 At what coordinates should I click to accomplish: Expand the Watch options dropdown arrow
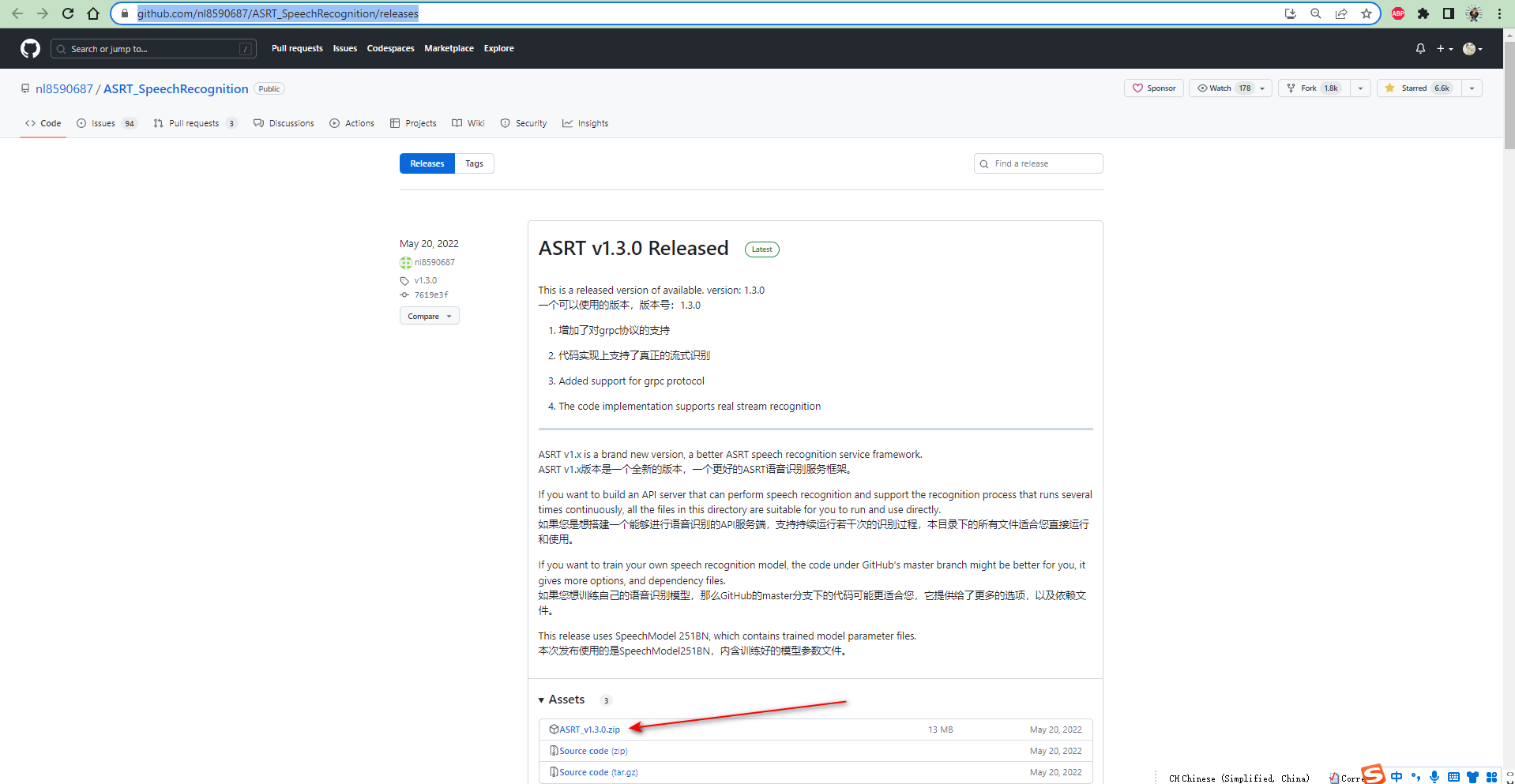coord(1263,88)
